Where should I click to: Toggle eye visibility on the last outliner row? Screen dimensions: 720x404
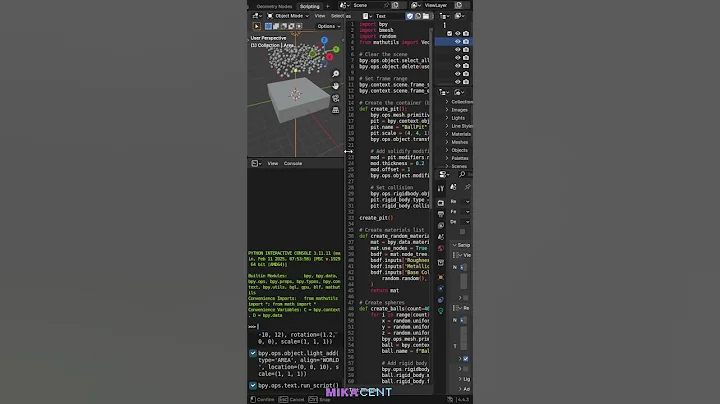(457, 82)
